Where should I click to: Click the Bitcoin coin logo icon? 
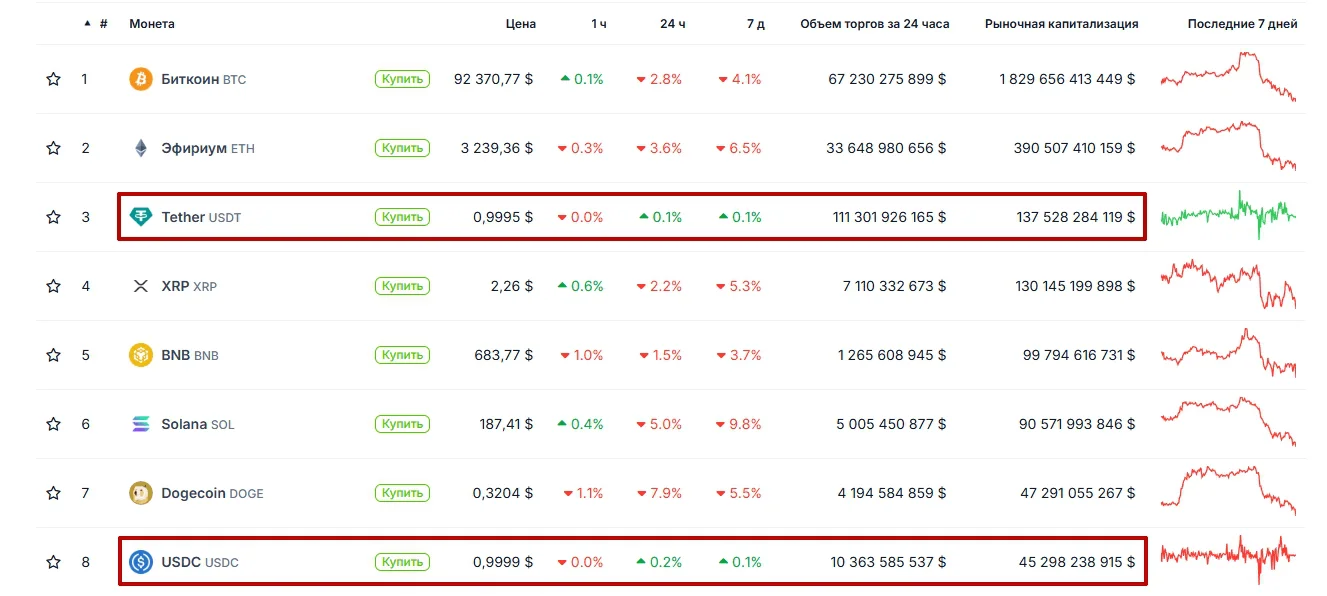point(141,79)
